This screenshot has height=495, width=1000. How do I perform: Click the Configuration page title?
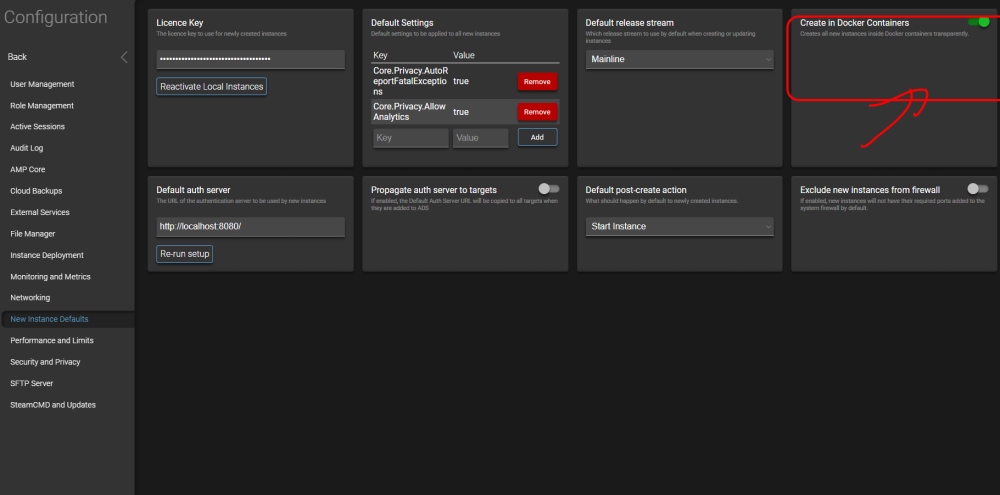[x=55, y=17]
